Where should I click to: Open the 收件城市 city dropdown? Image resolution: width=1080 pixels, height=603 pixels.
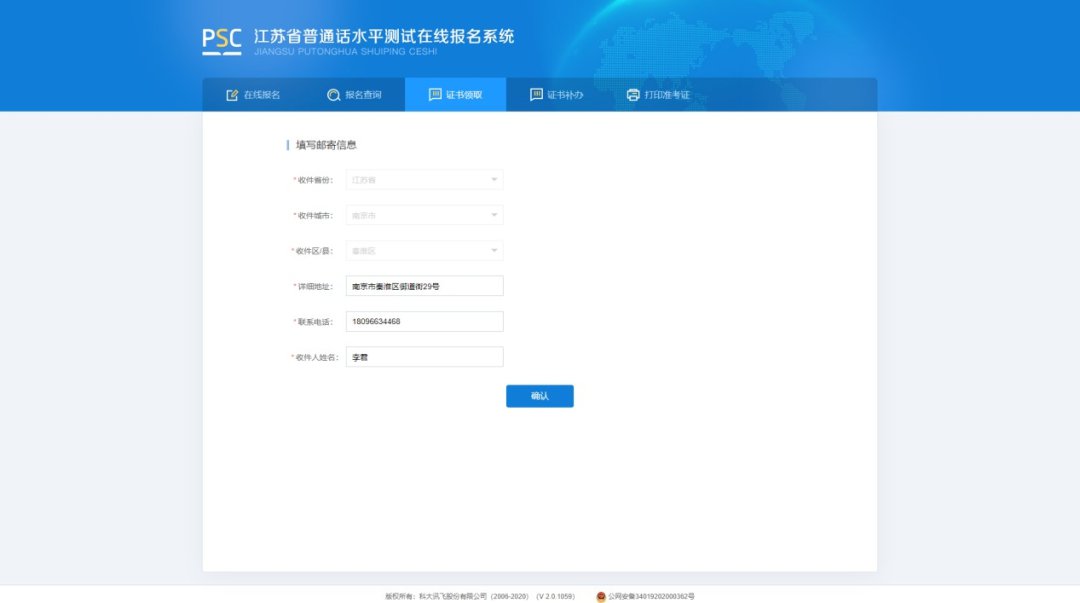point(424,215)
